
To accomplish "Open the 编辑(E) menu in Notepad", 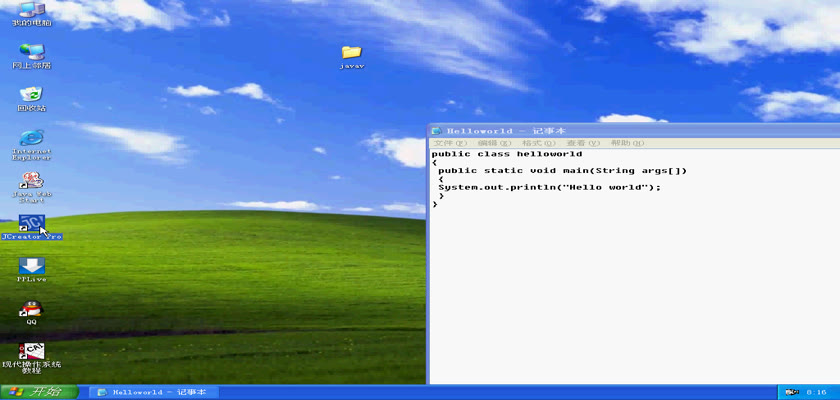I will [494, 144].
